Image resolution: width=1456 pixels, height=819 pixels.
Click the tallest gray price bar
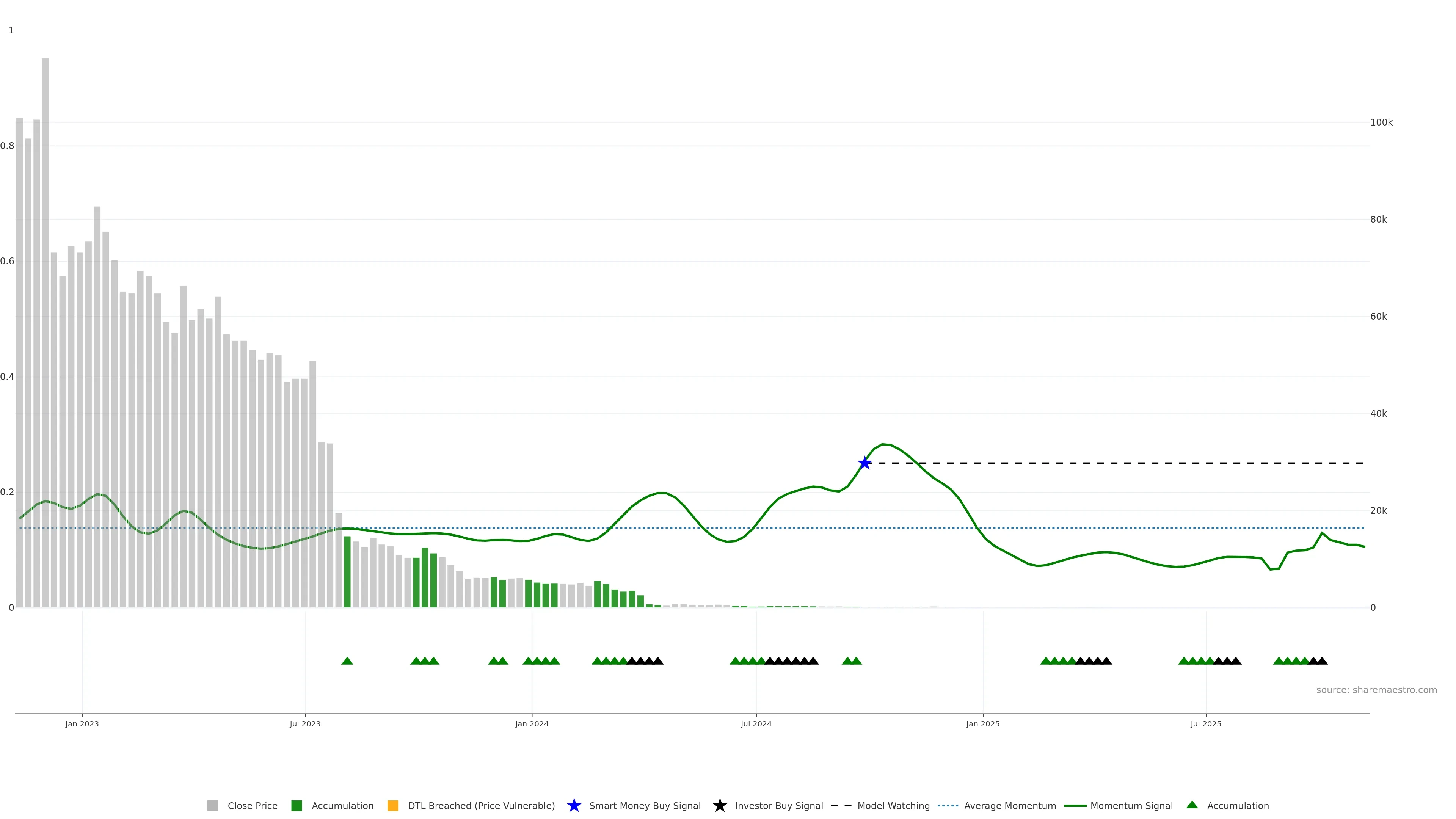[45, 334]
